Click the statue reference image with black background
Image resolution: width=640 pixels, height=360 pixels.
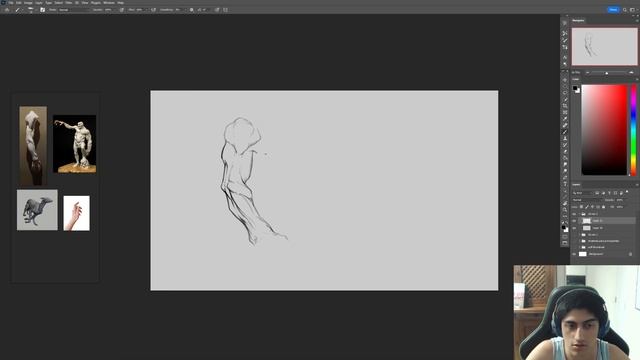[x=75, y=144]
